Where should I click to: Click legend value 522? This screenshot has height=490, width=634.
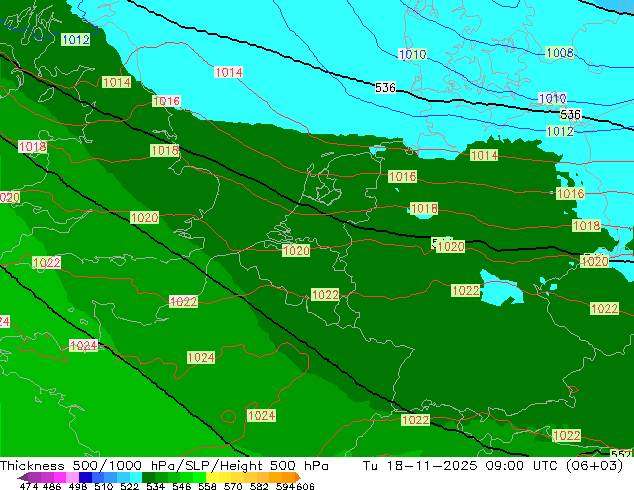(129, 486)
